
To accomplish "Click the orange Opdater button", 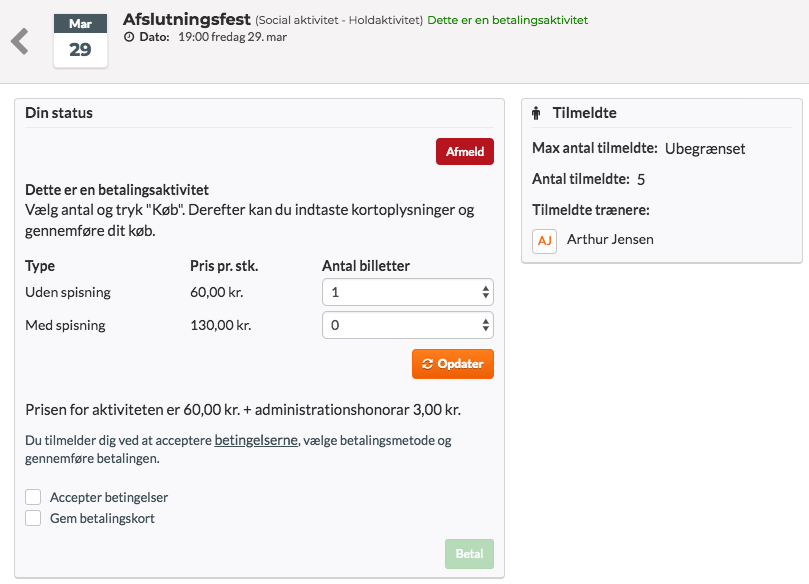I will 452,364.
